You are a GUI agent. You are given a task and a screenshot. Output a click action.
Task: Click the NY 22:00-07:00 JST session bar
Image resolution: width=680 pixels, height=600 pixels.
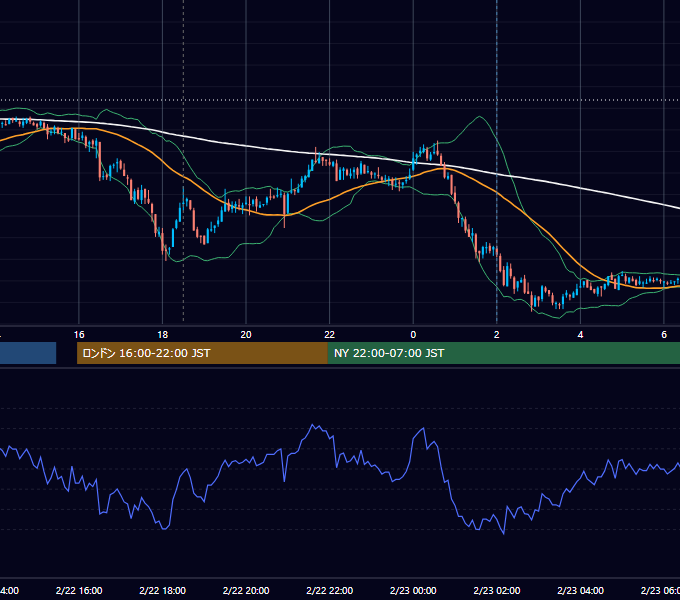tap(503, 353)
